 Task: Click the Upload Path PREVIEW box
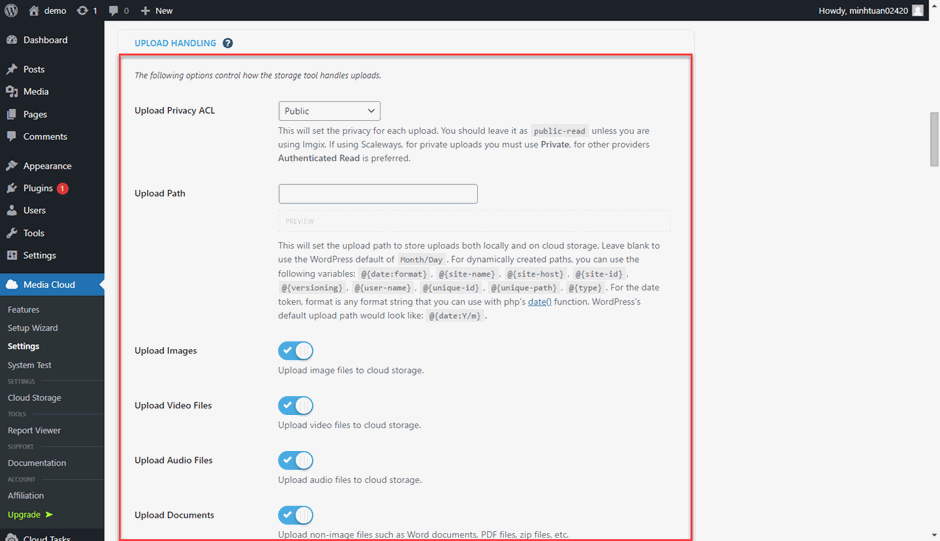click(474, 221)
